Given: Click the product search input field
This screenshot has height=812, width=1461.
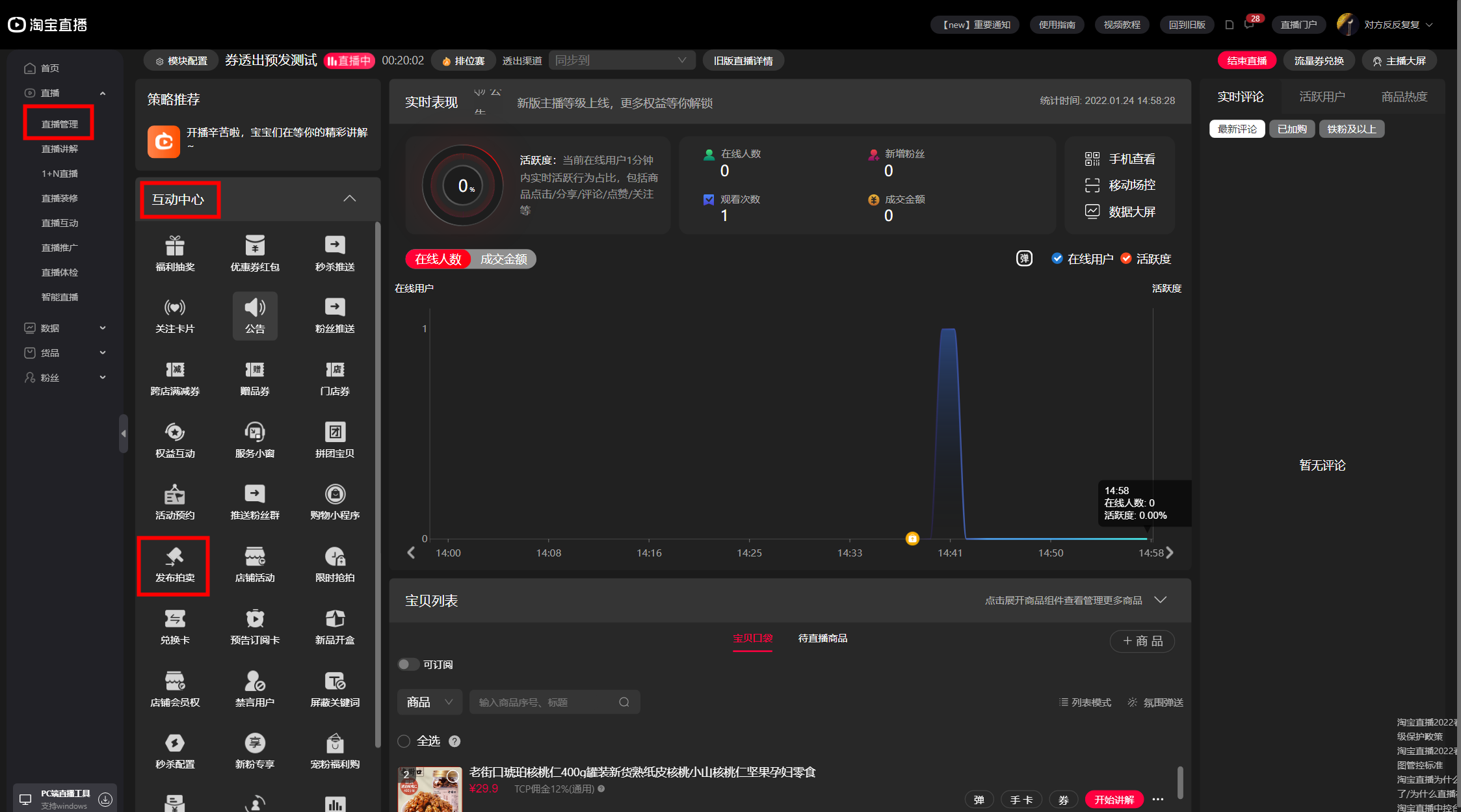Looking at the screenshot, I should (555, 702).
